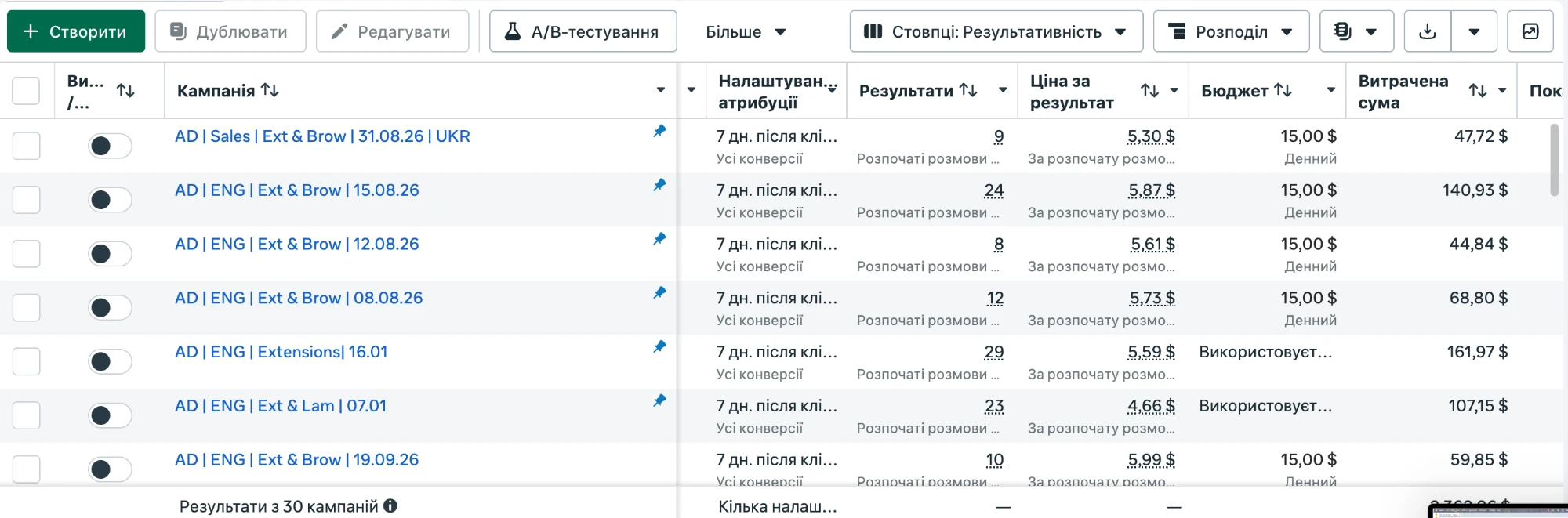The height and width of the screenshot is (518, 1568).
Task: Toggle campaign AD | ENG | Ext & Brow | 15.08.26 switch
Action: click(x=110, y=200)
